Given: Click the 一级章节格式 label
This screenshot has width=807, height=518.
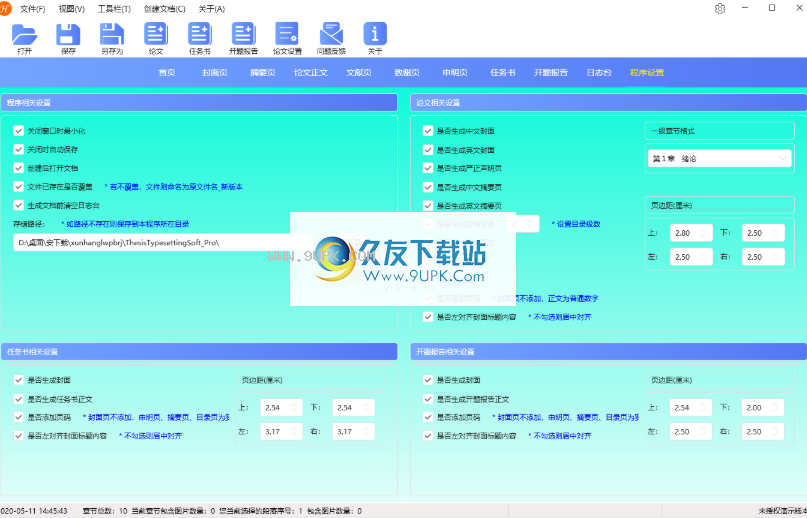Looking at the screenshot, I should 673,131.
